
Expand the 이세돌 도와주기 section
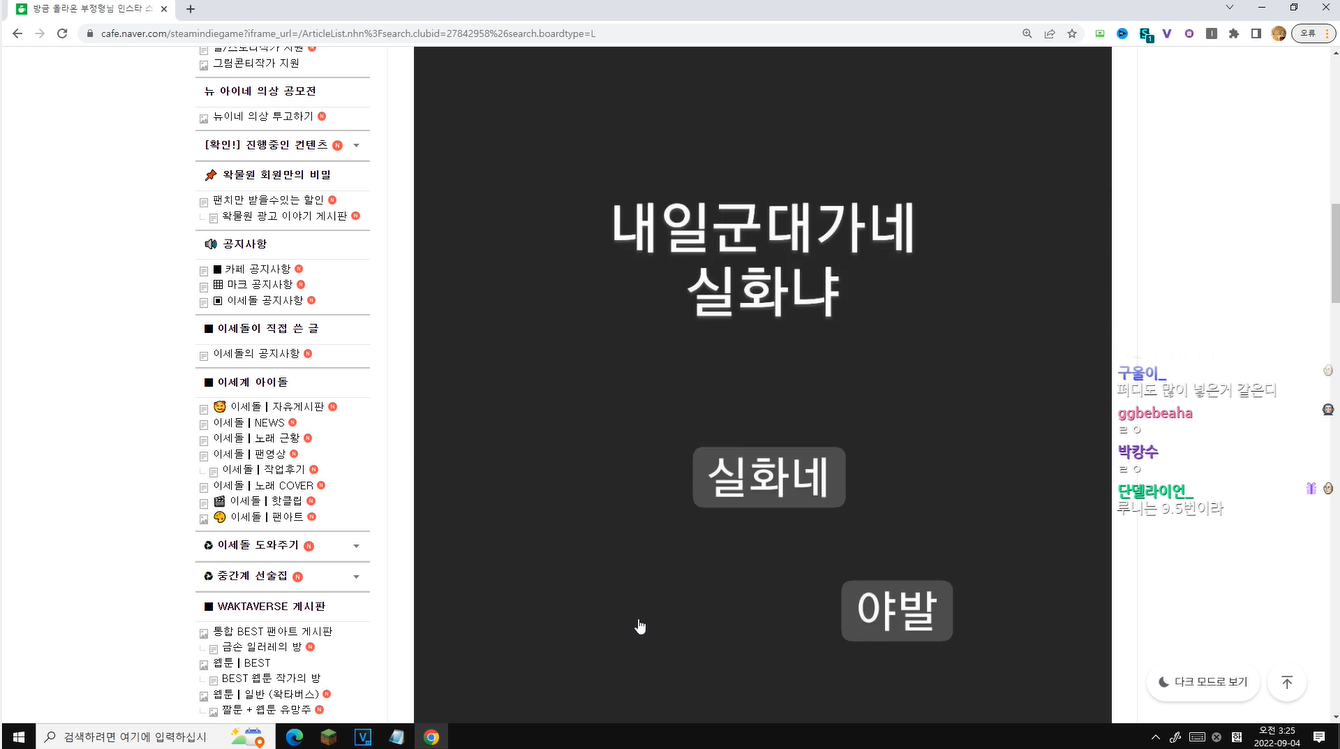coord(357,546)
